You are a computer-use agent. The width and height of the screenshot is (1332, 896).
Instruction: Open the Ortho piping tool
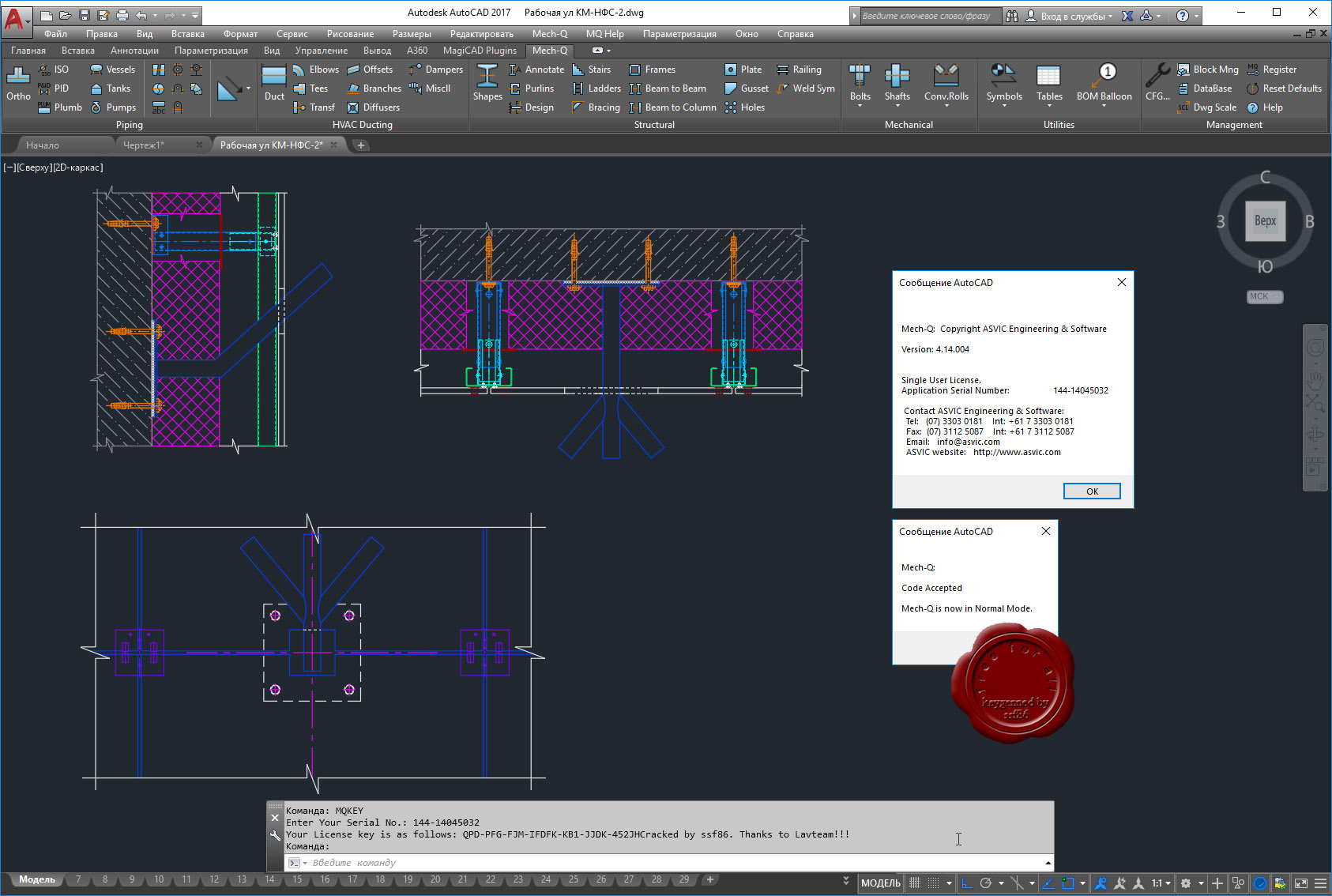[18, 84]
